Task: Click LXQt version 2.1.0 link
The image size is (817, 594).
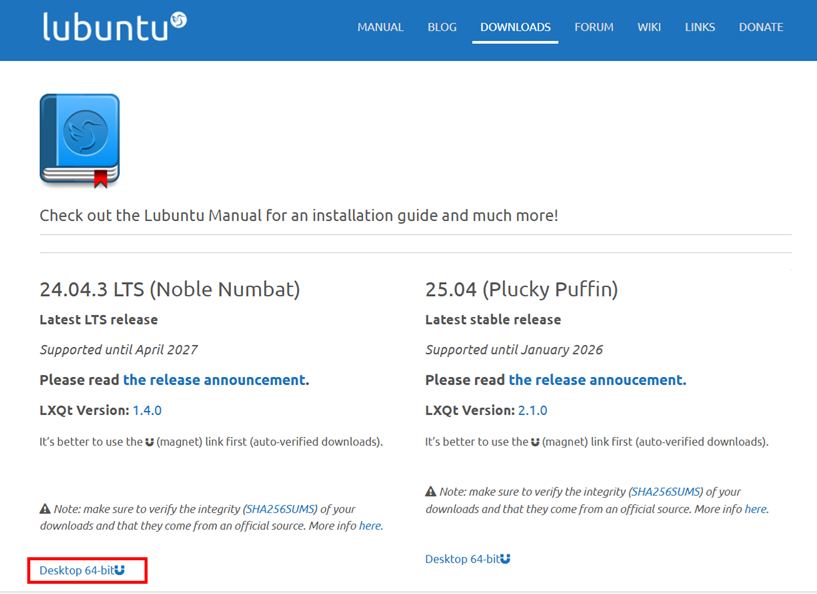Action: pos(533,411)
